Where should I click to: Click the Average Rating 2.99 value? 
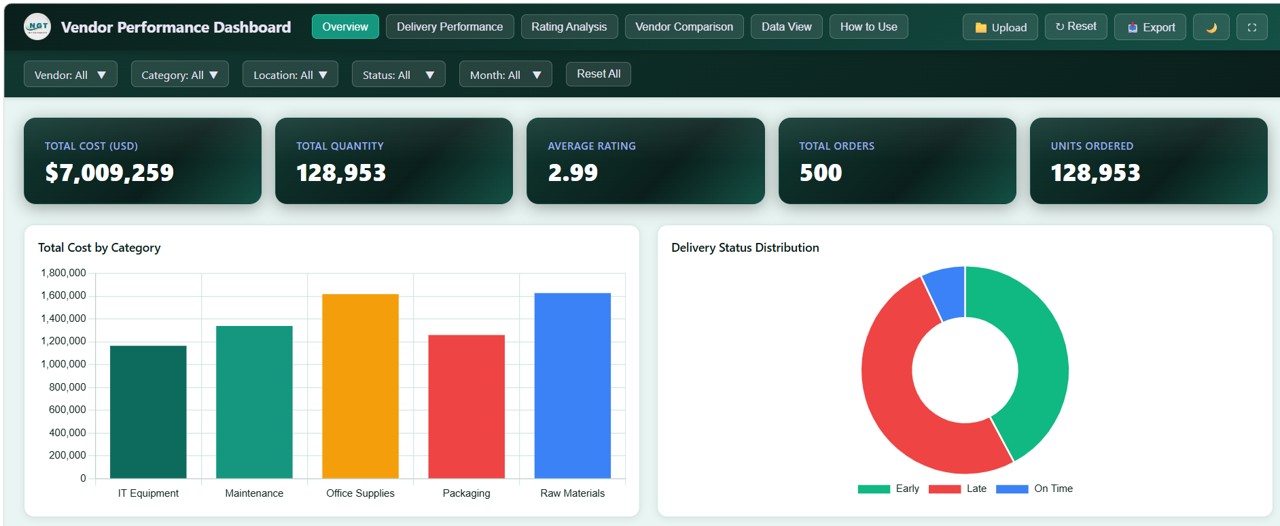573,173
